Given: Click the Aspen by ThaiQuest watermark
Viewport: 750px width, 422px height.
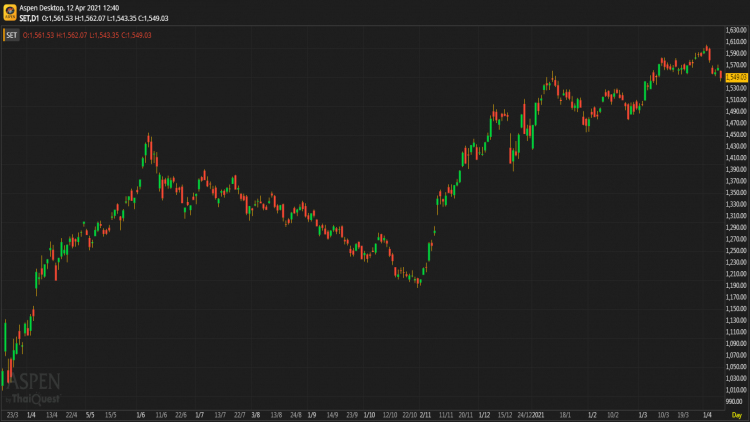Looking at the screenshot, I should coord(33,389).
